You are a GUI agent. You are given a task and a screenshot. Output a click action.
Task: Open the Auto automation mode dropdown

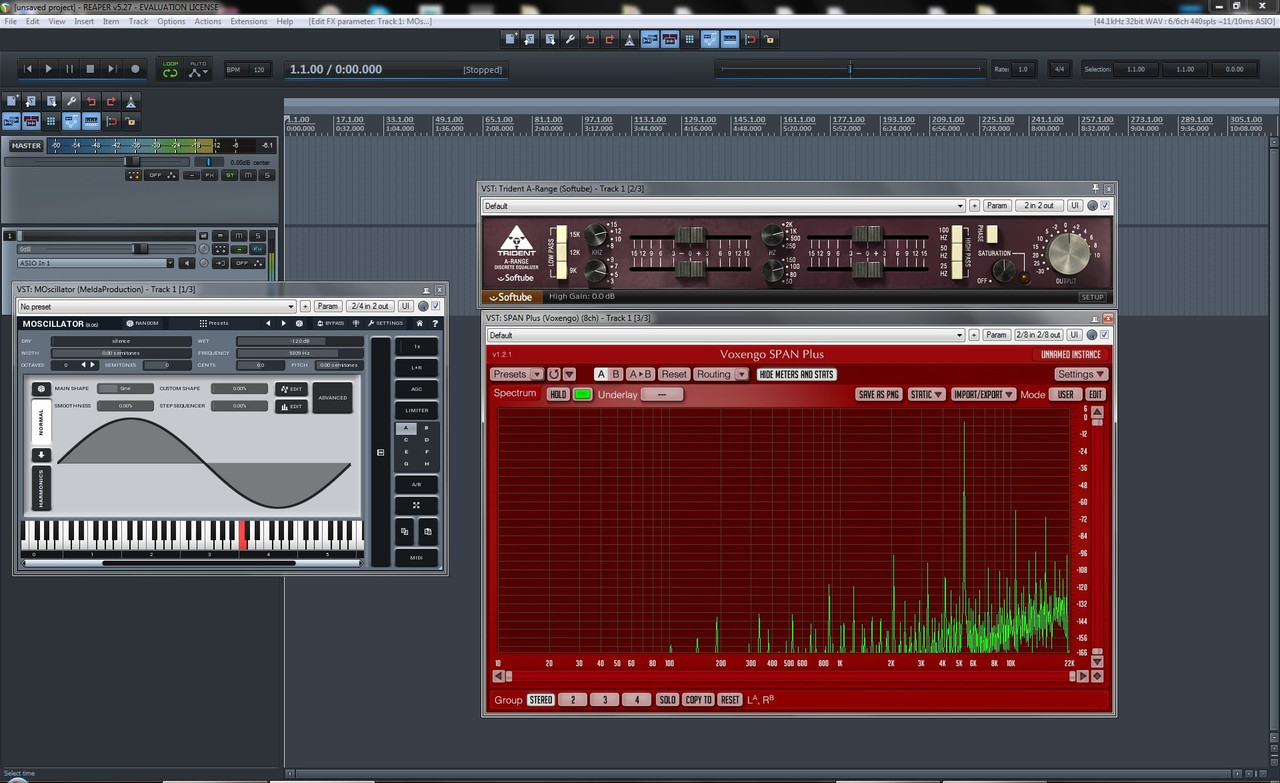click(198, 69)
